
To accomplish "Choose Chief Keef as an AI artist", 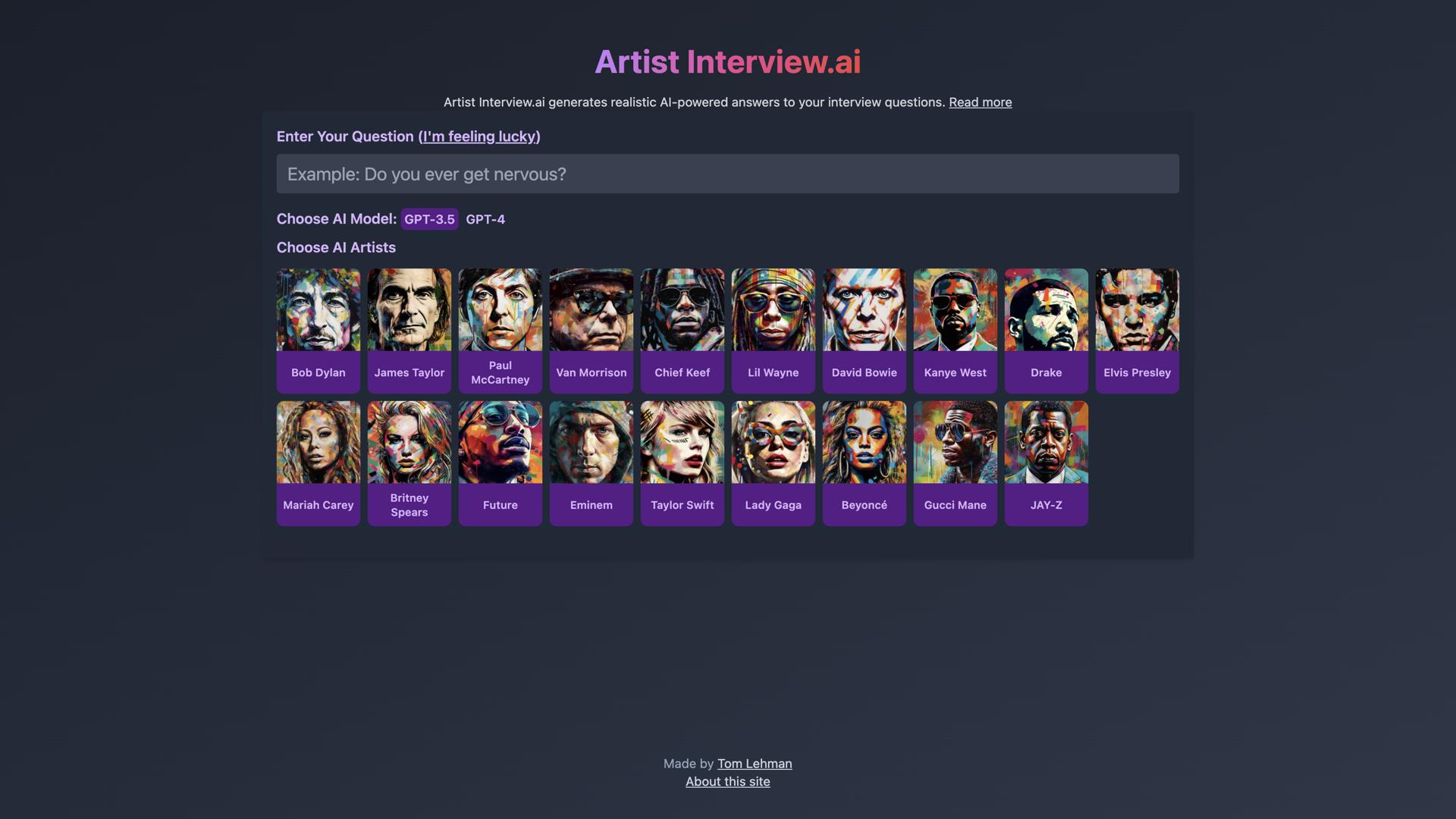I will click(682, 330).
